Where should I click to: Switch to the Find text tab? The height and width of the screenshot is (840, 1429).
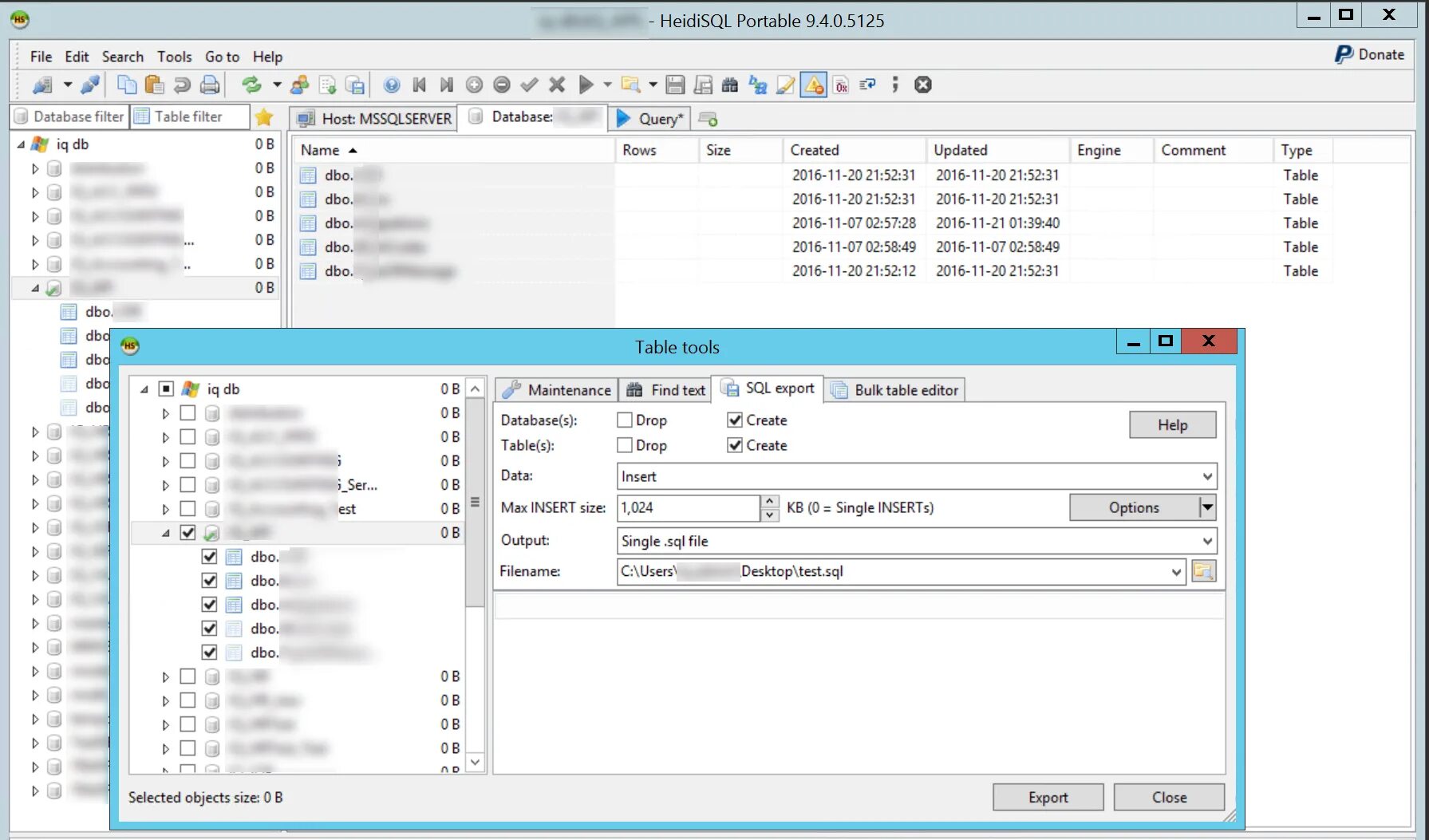pyautogui.click(x=666, y=389)
